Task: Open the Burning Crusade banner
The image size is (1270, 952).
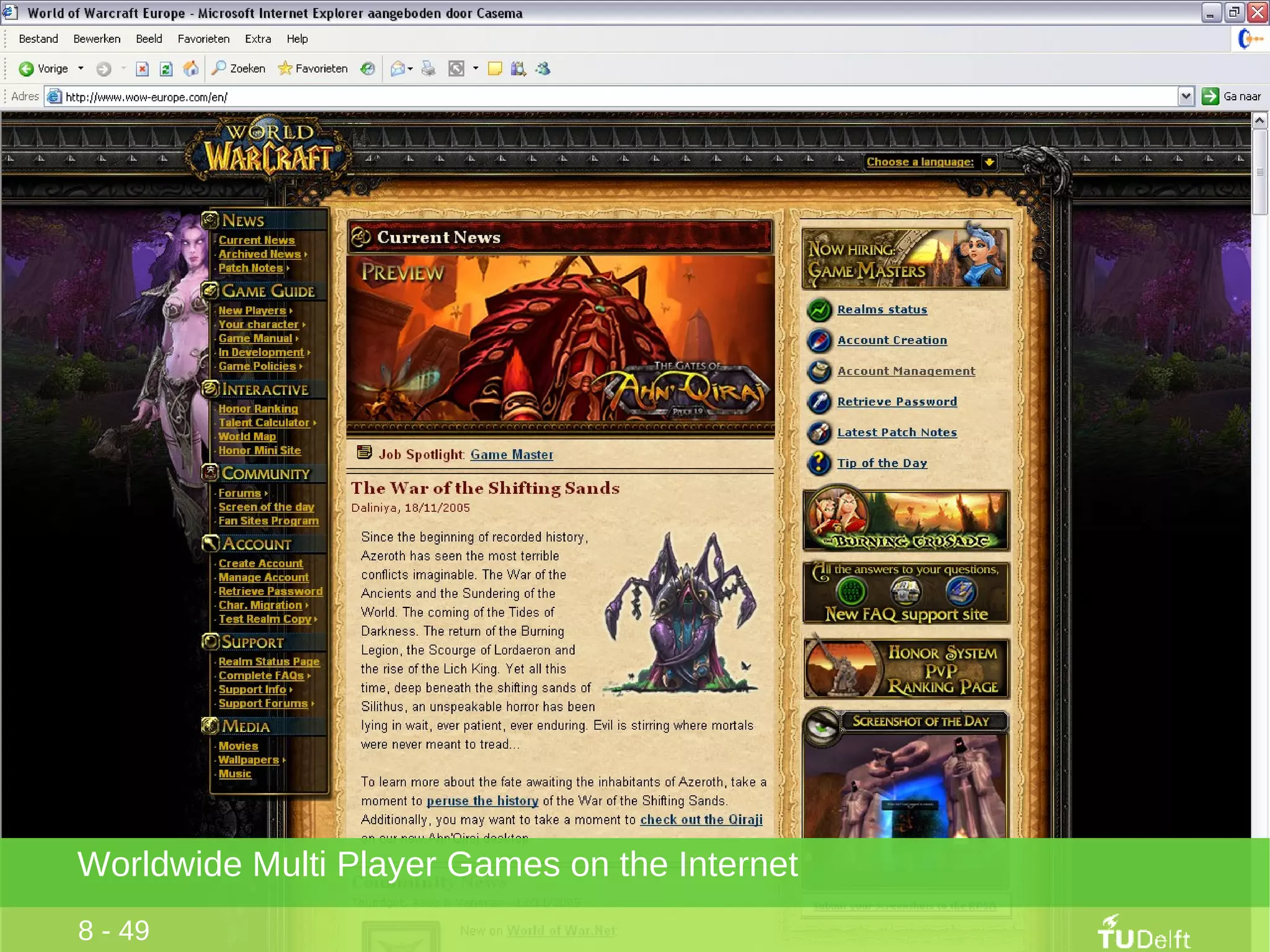Action: [x=905, y=520]
